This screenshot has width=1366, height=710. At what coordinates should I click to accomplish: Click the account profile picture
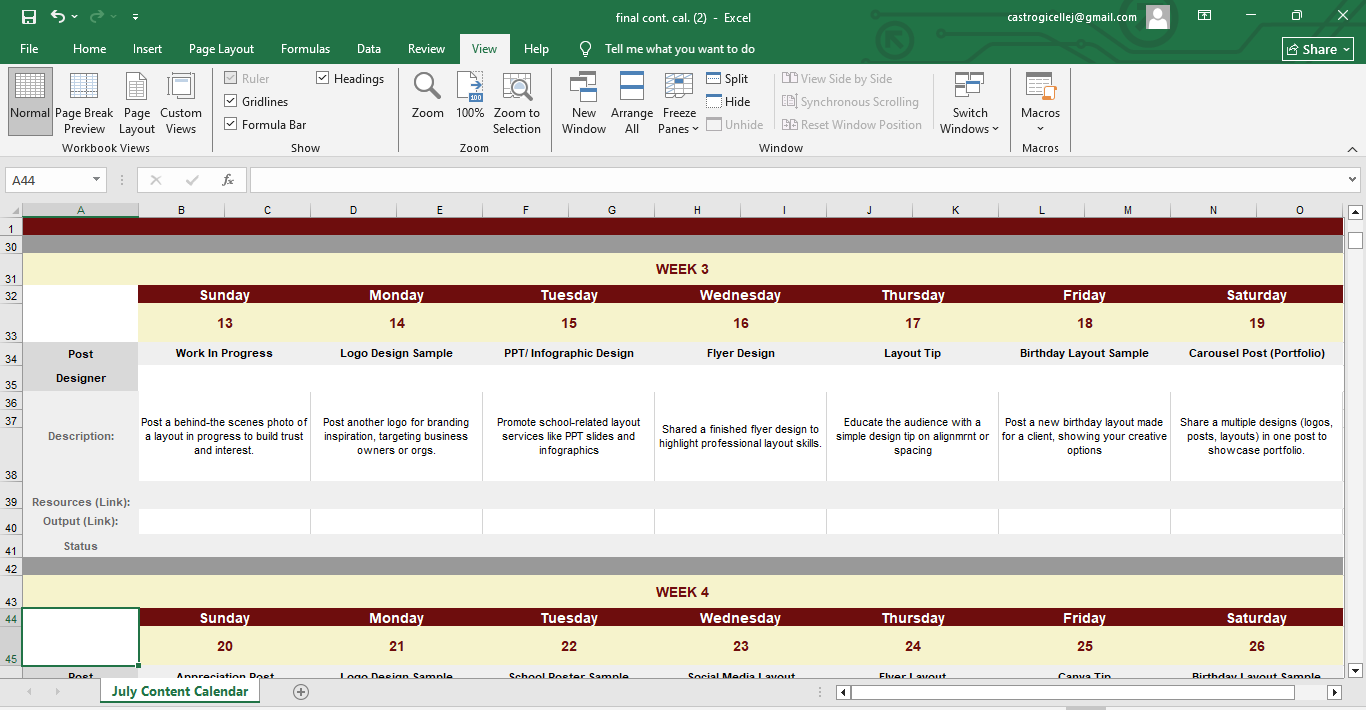tap(1158, 17)
